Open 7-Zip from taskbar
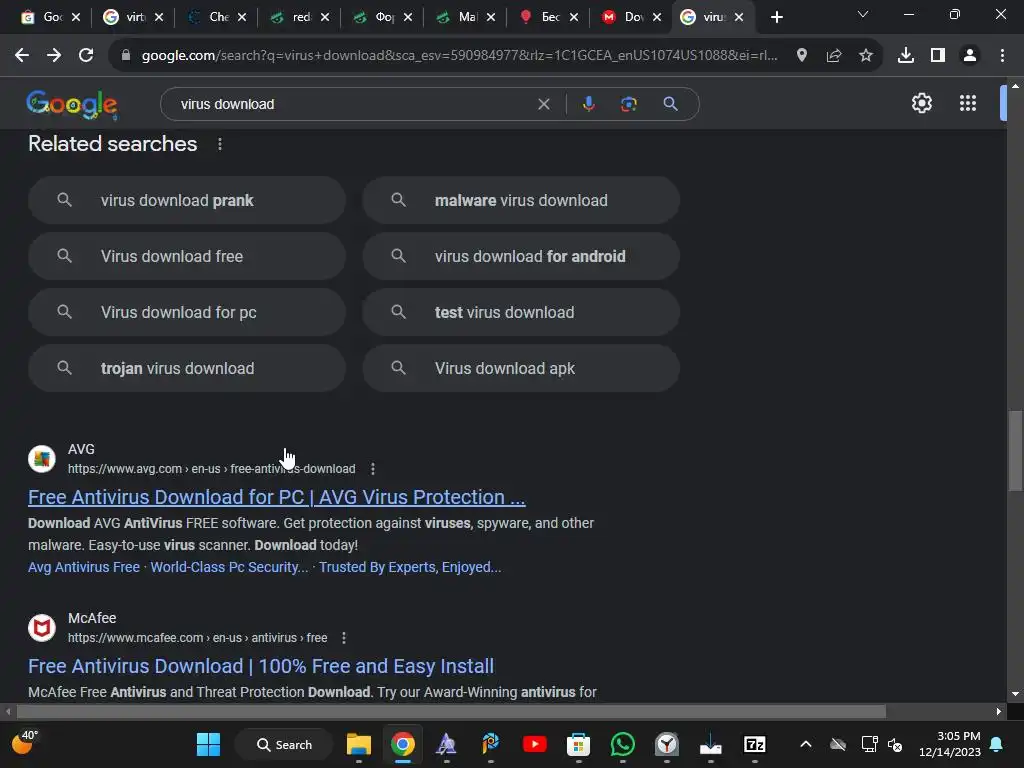This screenshot has width=1024, height=768. [x=754, y=744]
